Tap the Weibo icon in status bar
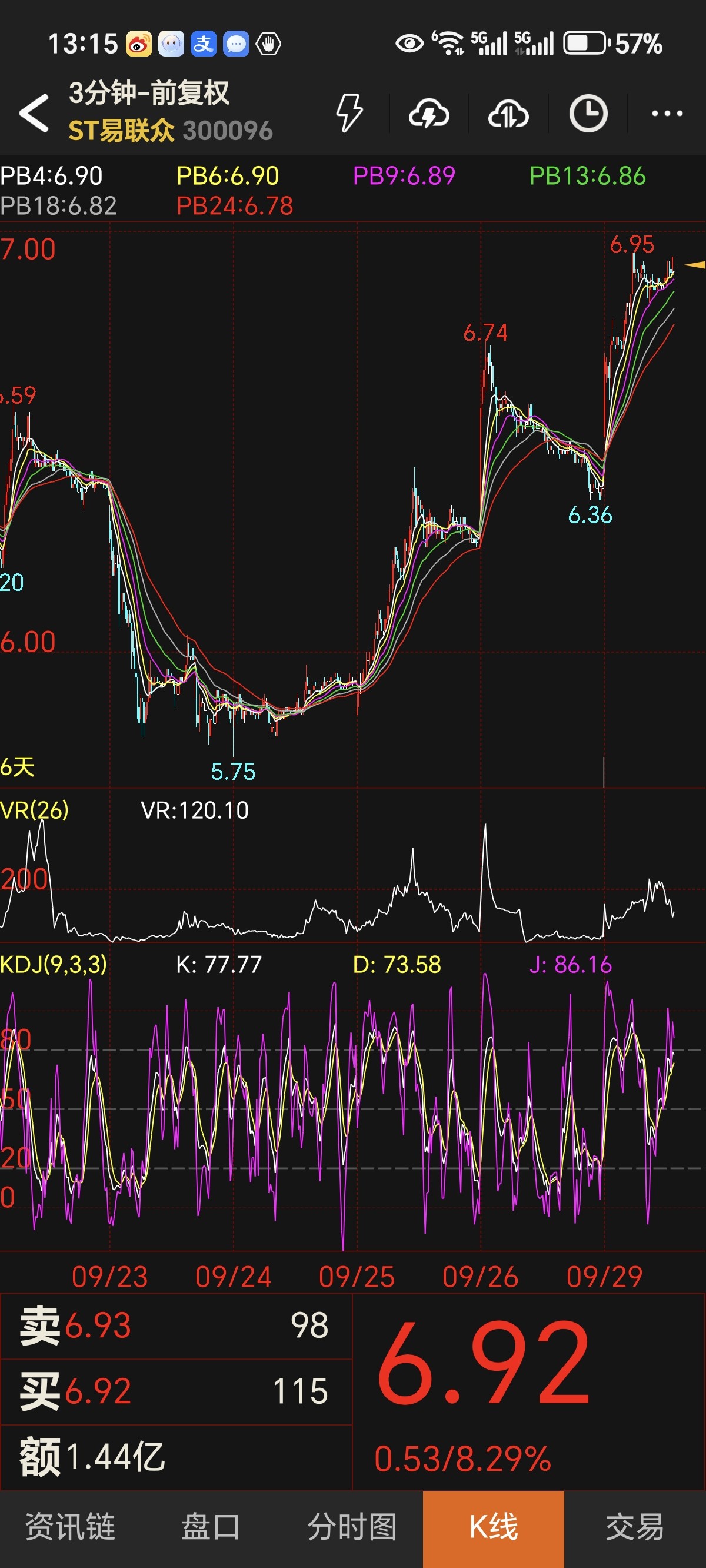The height and width of the screenshot is (1568, 706). 139,44
